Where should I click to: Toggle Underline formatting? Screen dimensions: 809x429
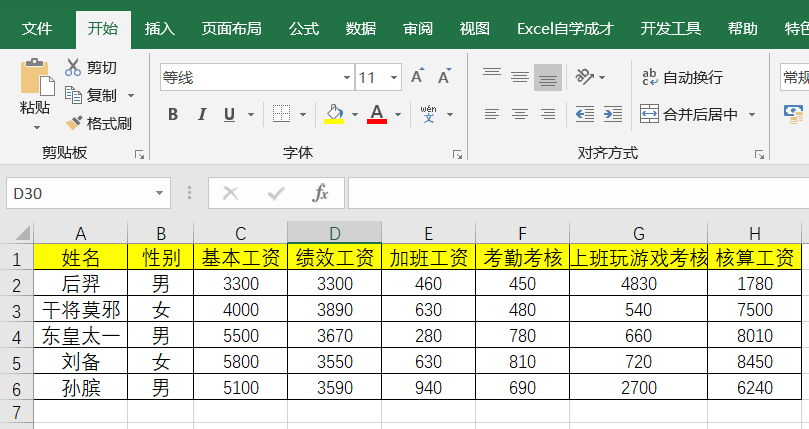(230, 114)
